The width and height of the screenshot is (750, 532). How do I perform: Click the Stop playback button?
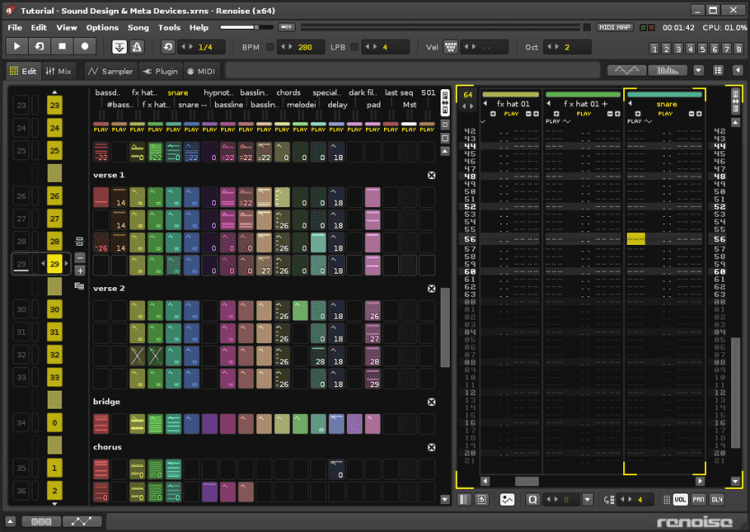62,46
